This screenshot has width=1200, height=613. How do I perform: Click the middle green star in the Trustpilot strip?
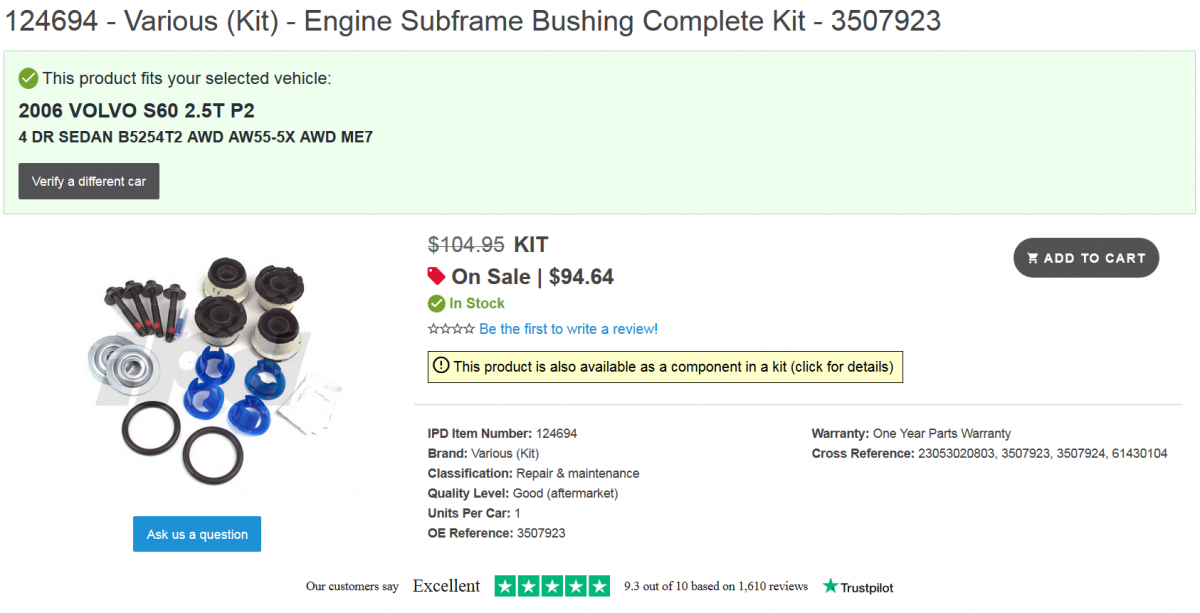(x=551, y=585)
